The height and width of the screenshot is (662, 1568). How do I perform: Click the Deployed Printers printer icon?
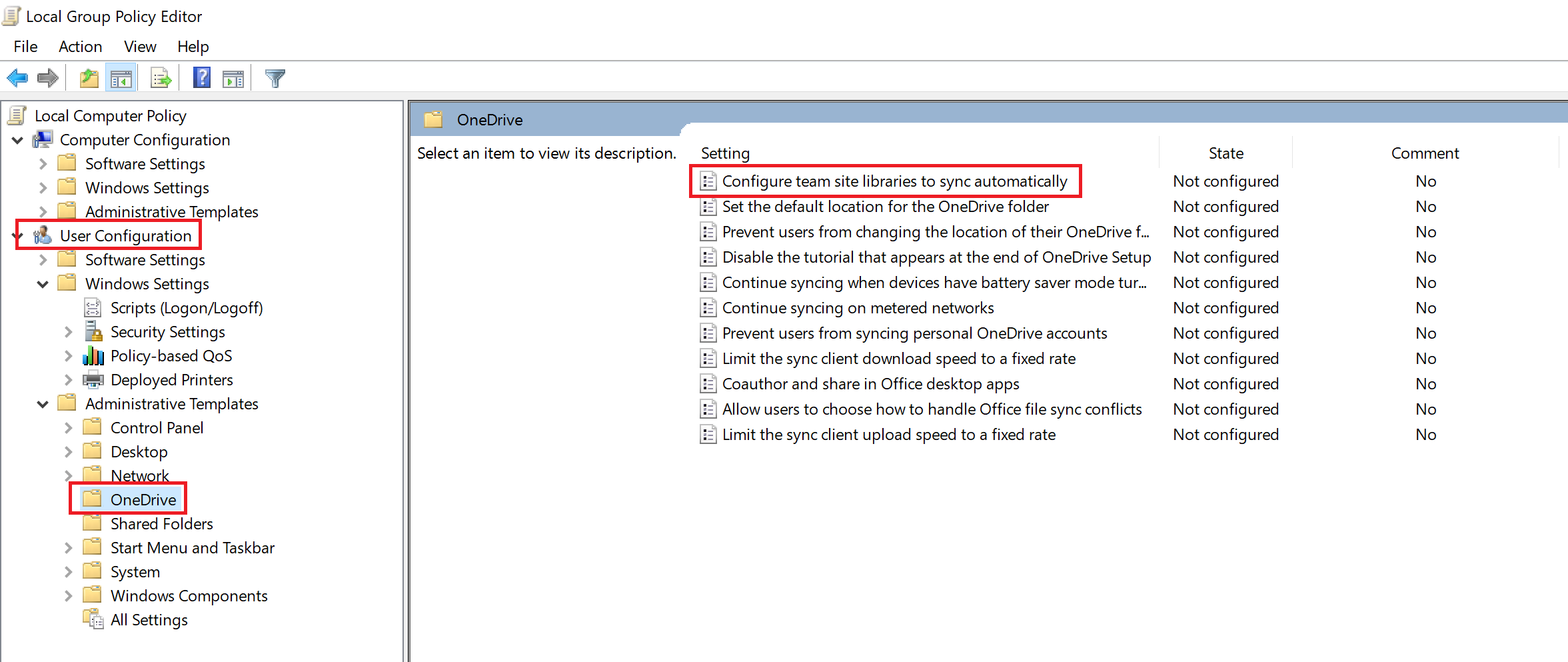(93, 379)
